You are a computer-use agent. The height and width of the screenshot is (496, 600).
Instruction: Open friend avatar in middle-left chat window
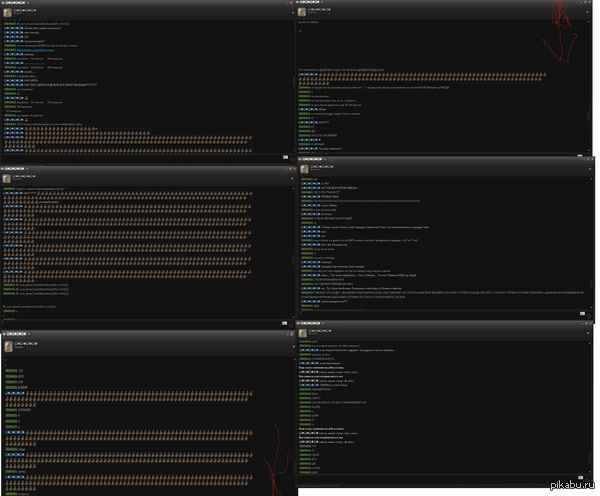pos(7,179)
